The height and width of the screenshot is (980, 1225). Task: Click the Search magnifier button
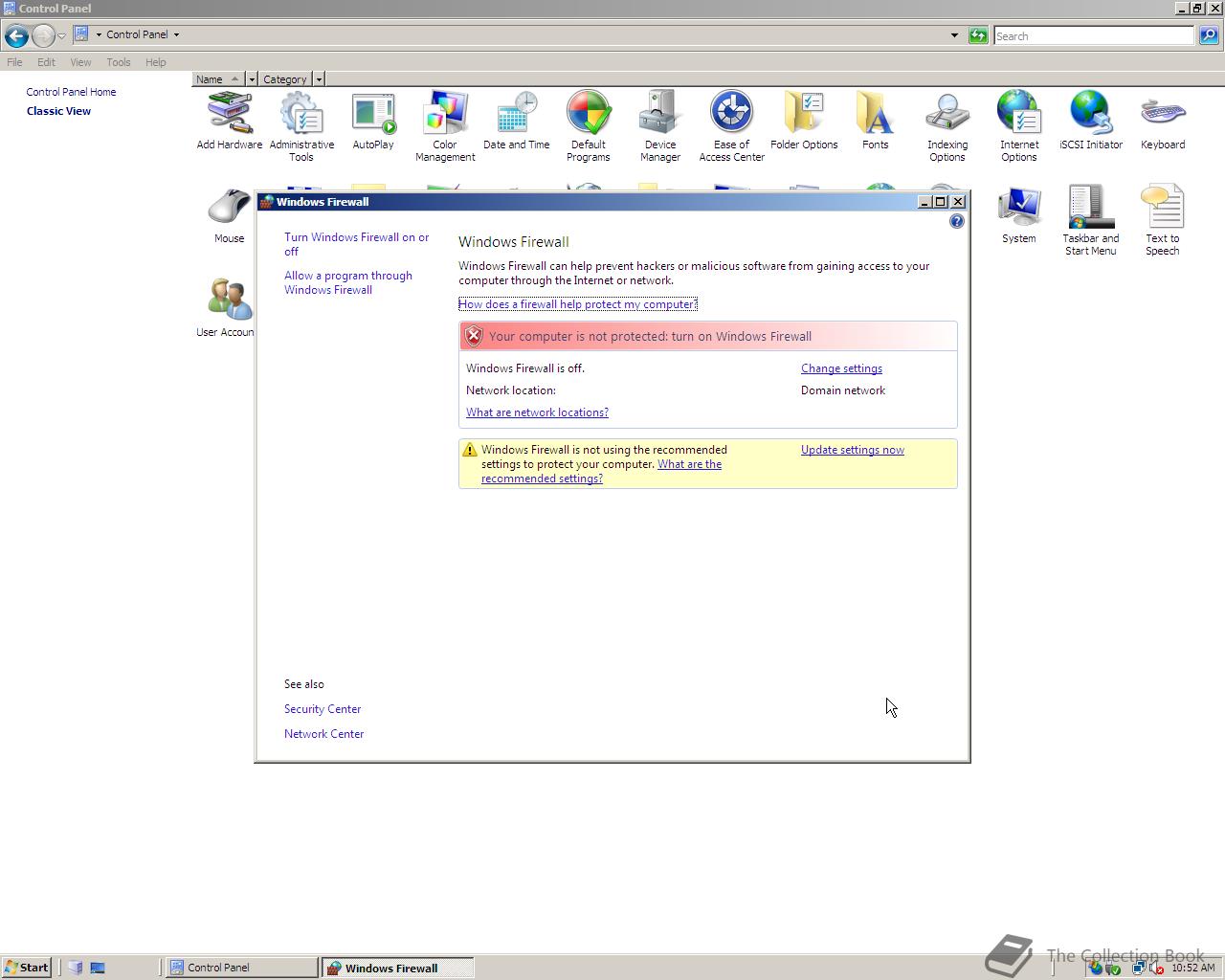click(1209, 35)
